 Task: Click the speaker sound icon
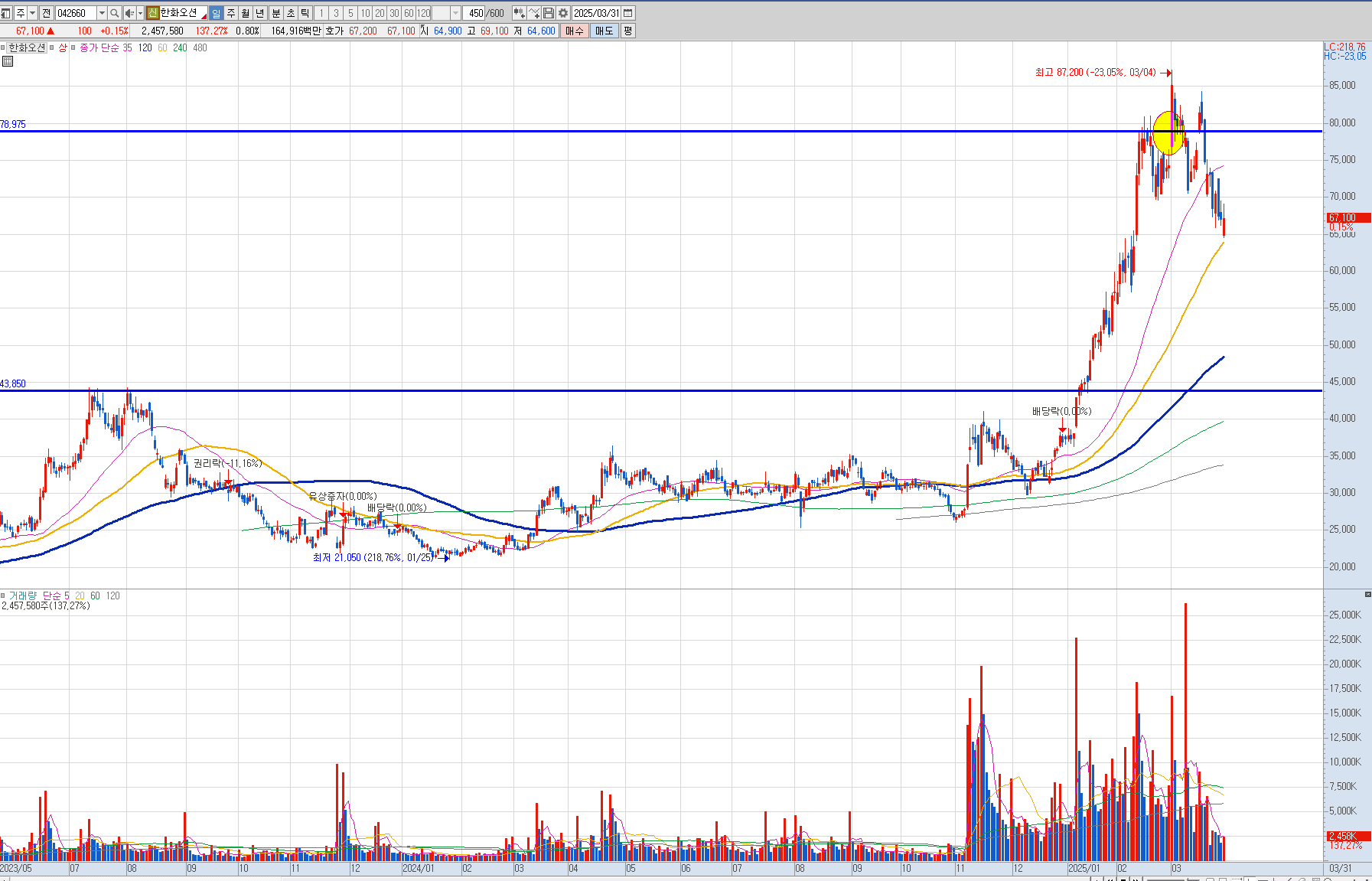coord(129,13)
